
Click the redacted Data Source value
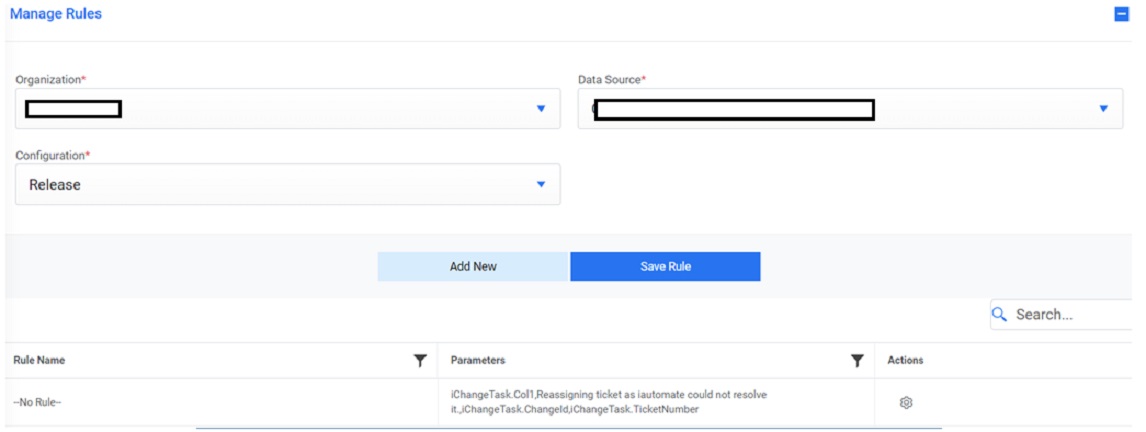click(x=733, y=109)
